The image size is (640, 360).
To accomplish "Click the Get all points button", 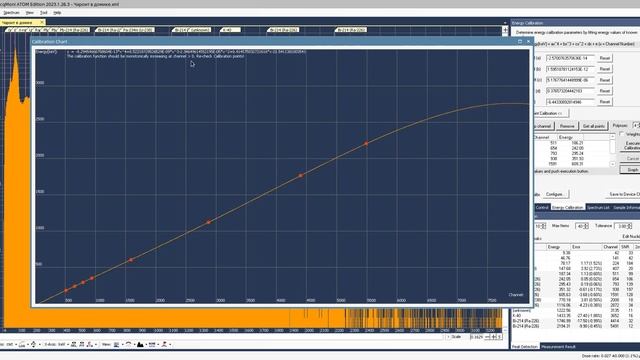I will (x=593, y=126).
